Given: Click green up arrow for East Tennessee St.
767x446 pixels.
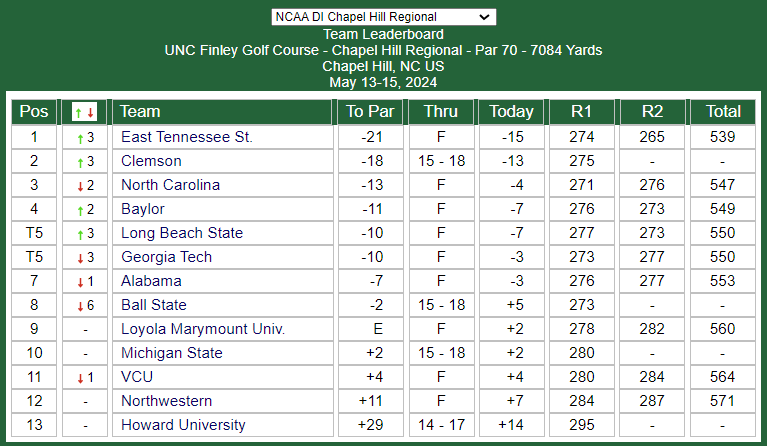Looking at the screenshot, I should click(x=80, y=138).
